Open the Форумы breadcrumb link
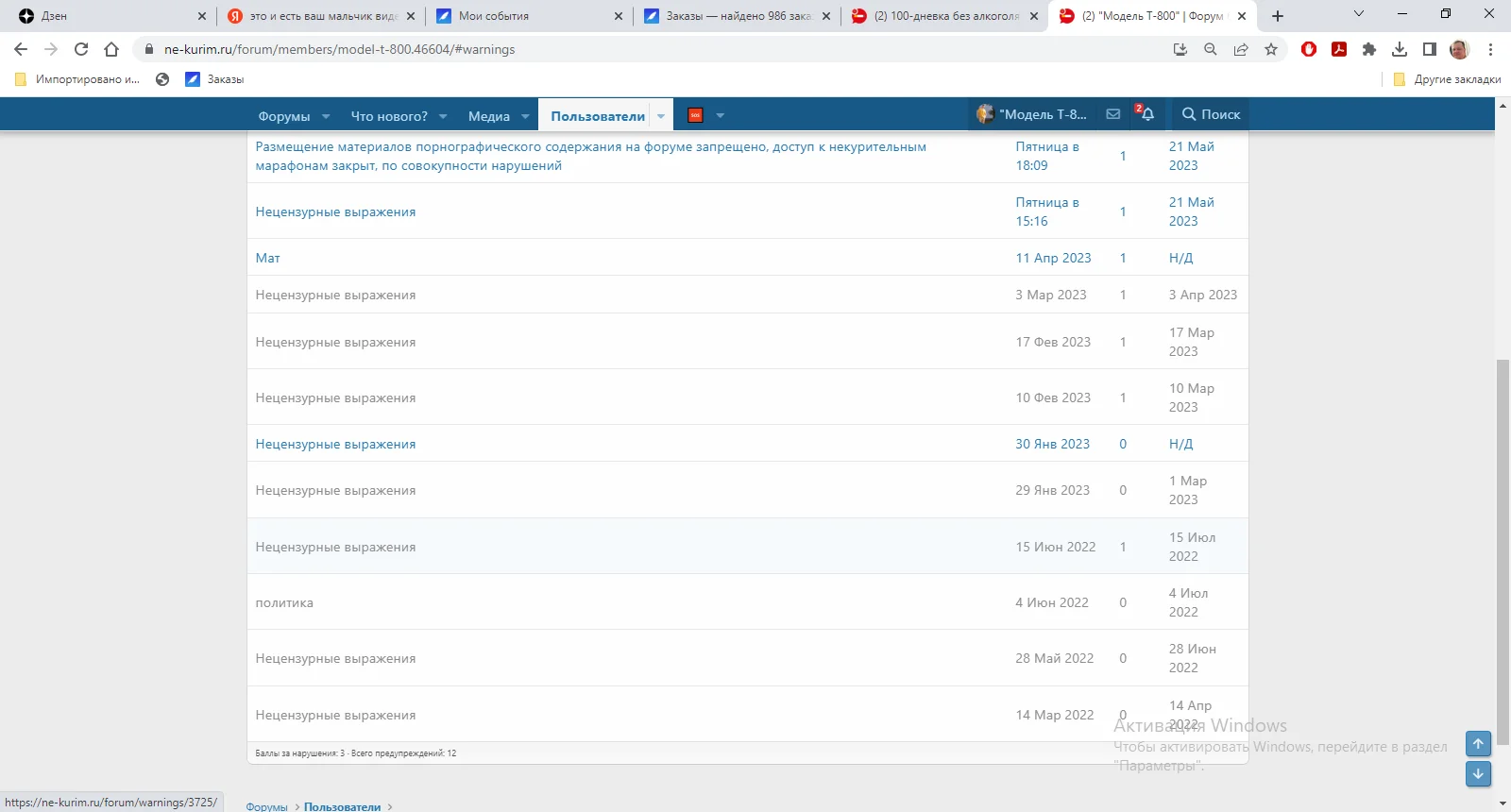Viewport: 1511px width, 812px height. coord(266,806)
